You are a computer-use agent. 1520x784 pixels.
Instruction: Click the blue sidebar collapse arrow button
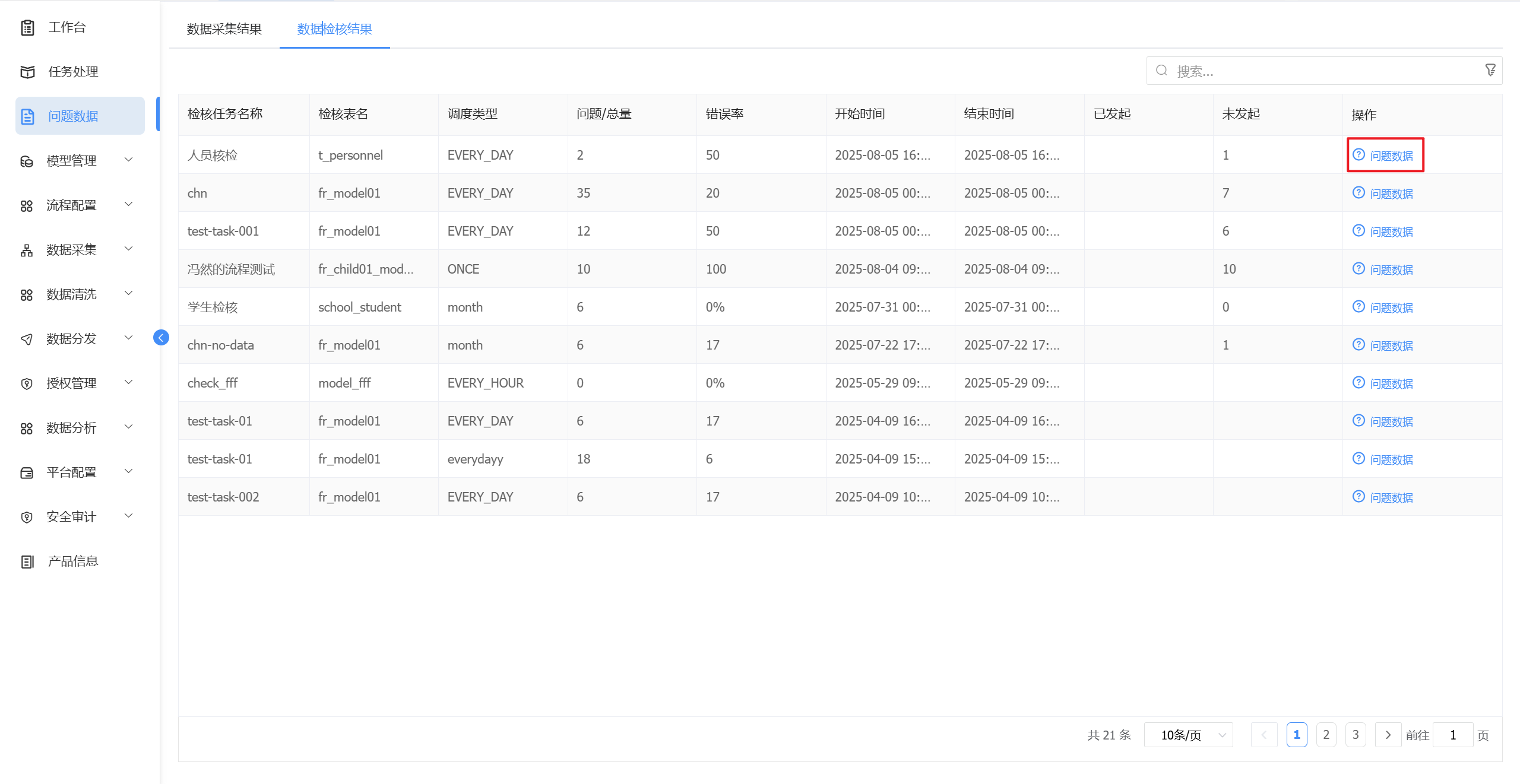point(161,338)
